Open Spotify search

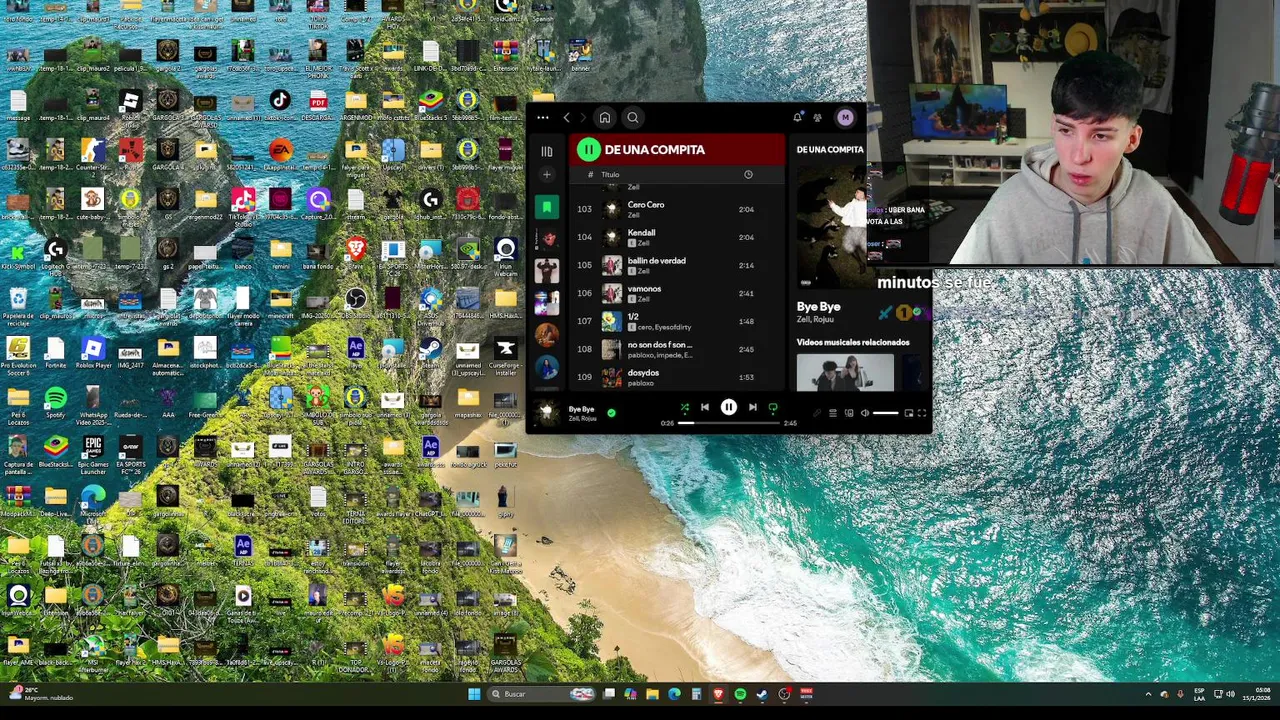[633, 118]
